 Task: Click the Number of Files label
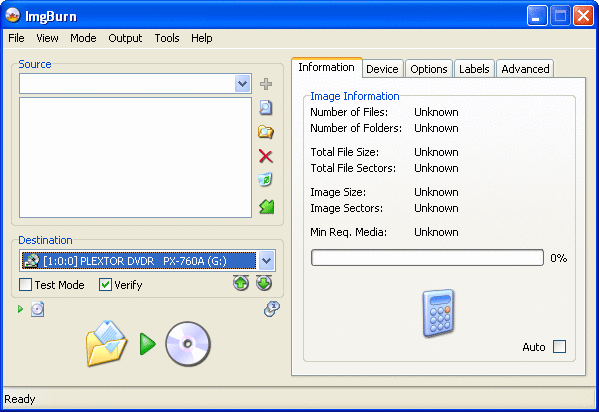tap(349, 112)
